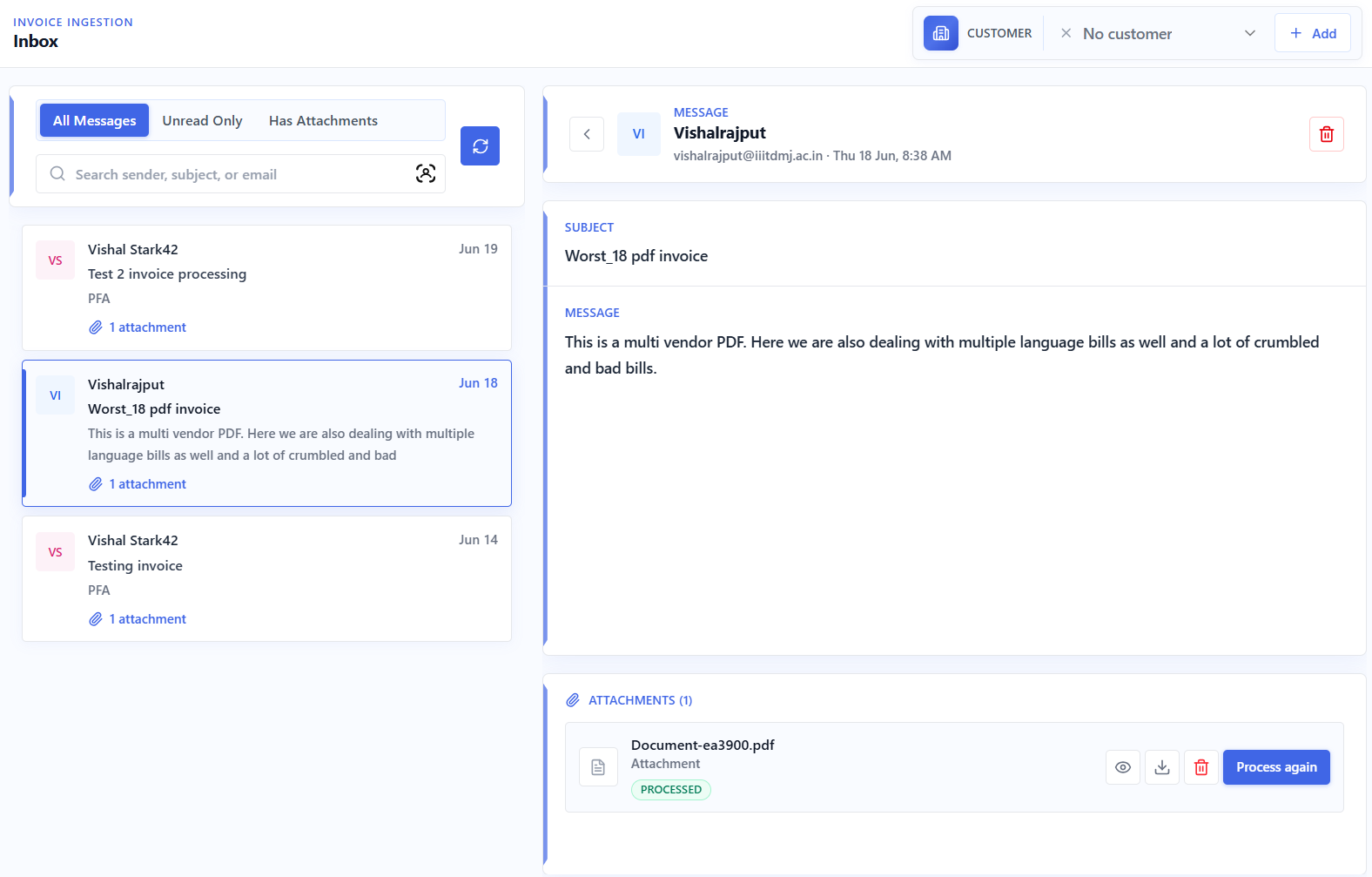Select the Worst_18 pdf invoice message in list
Image resolution: width=1372 pixels, height=877 pixels.
[x=266, y=433]
